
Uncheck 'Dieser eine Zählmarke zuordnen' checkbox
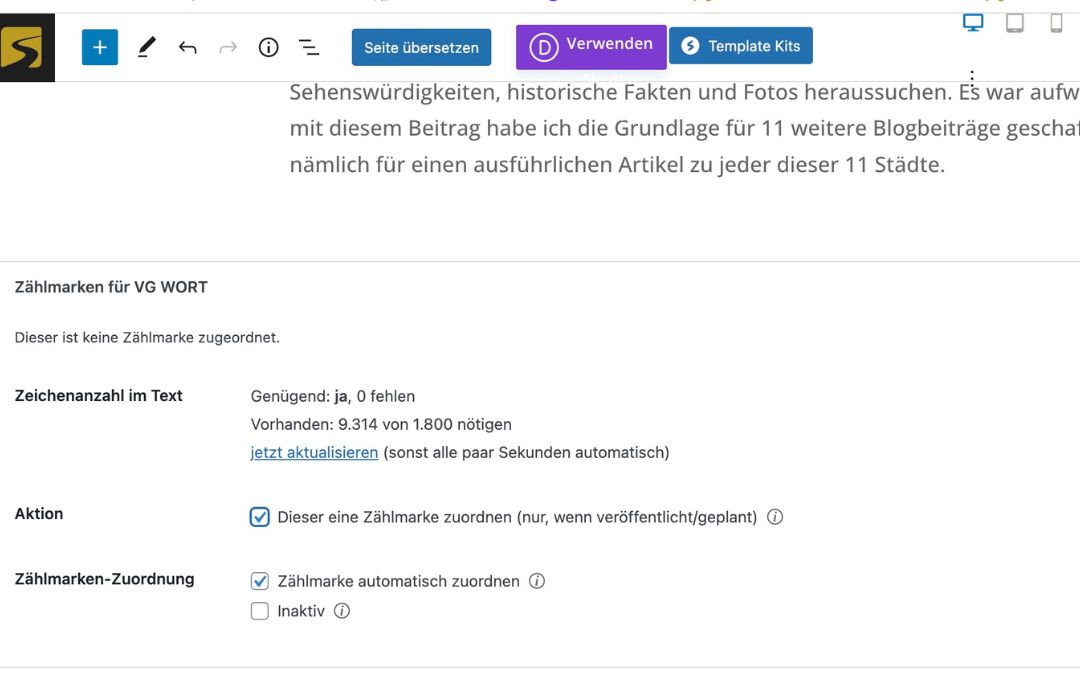[x=260, y=517]
